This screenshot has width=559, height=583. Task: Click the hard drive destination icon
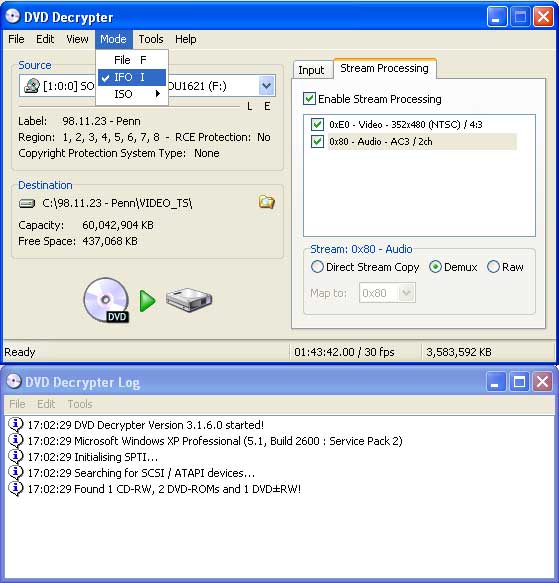tap(189, 300)
